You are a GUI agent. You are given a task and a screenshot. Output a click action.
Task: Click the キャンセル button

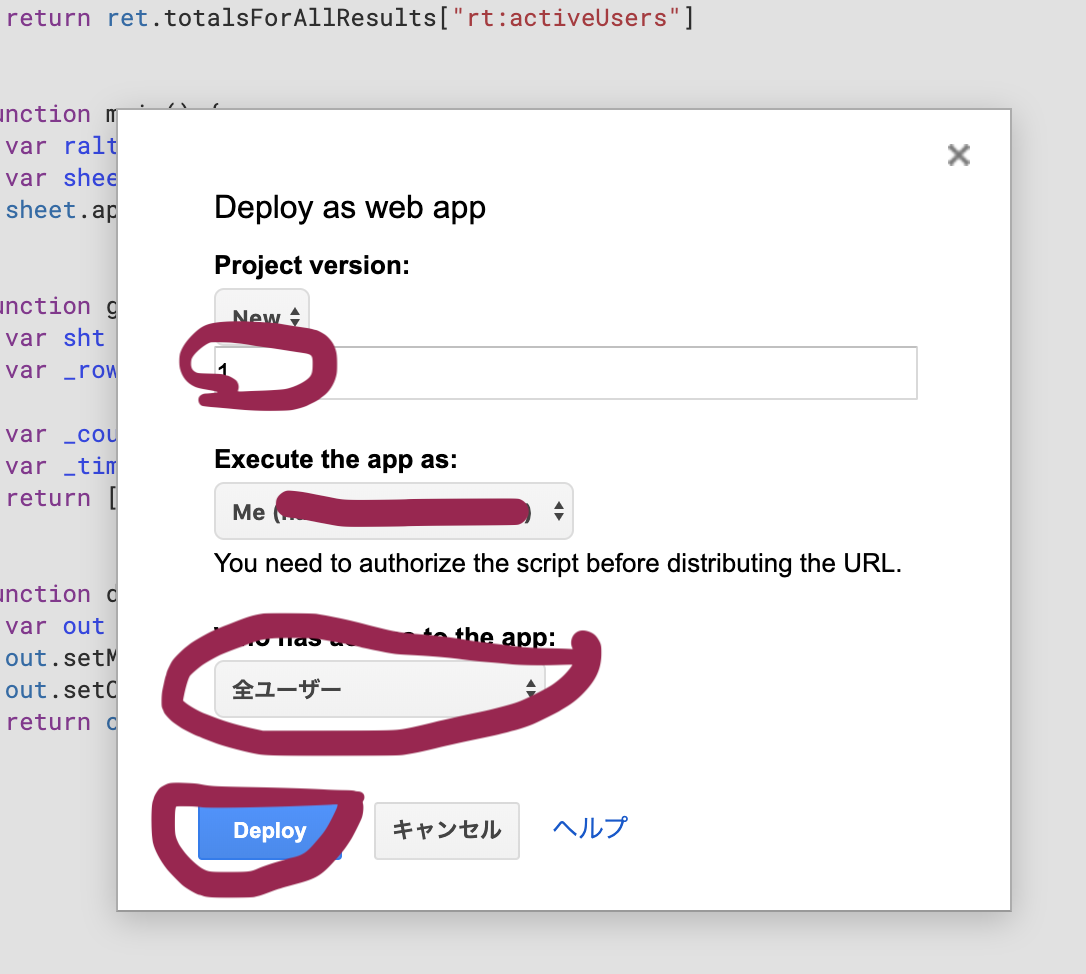coord(446,830)
